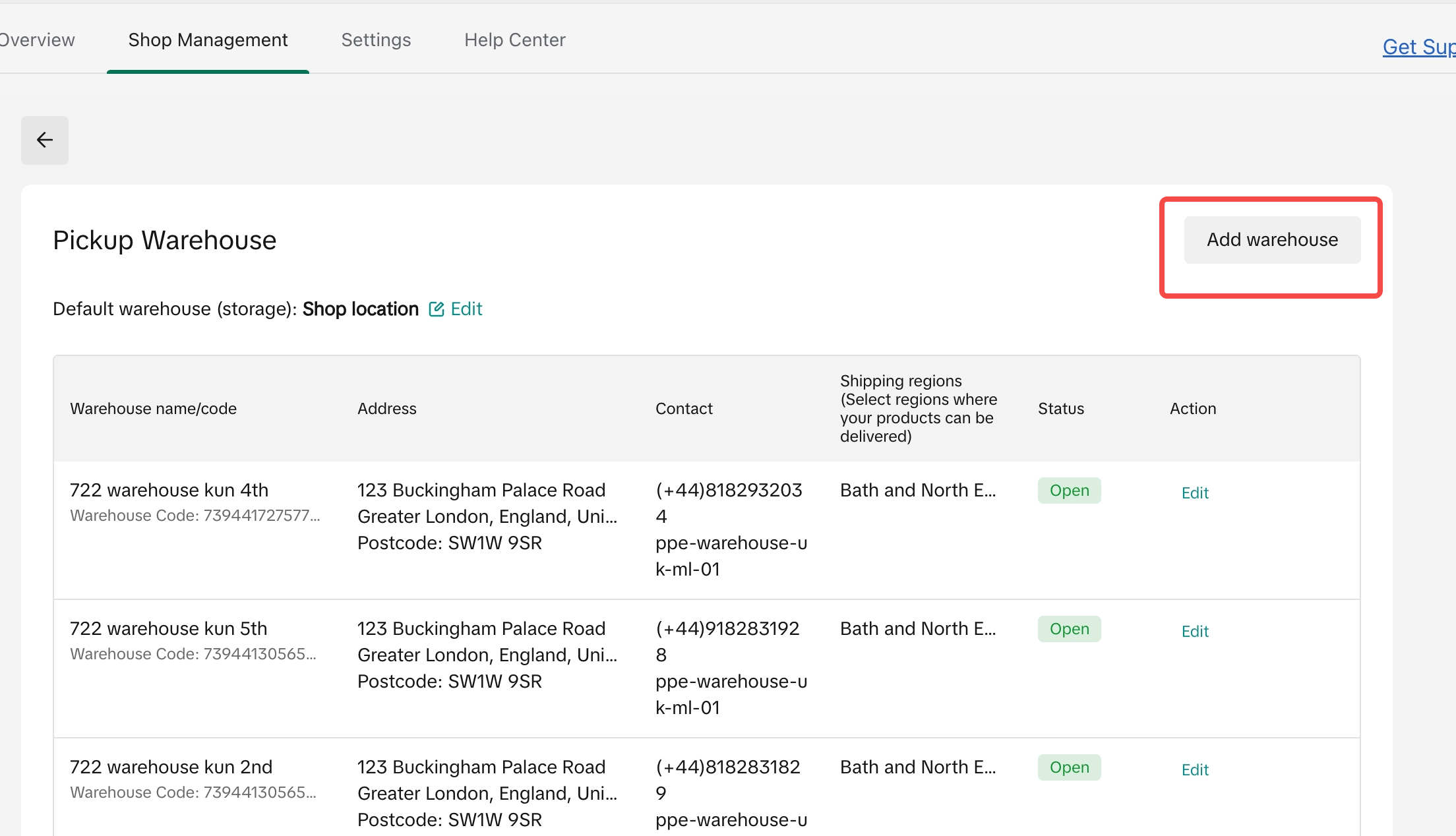Open the Help Center tab
This screenshot has width=1456, height=836.
[x=514, y=40]
